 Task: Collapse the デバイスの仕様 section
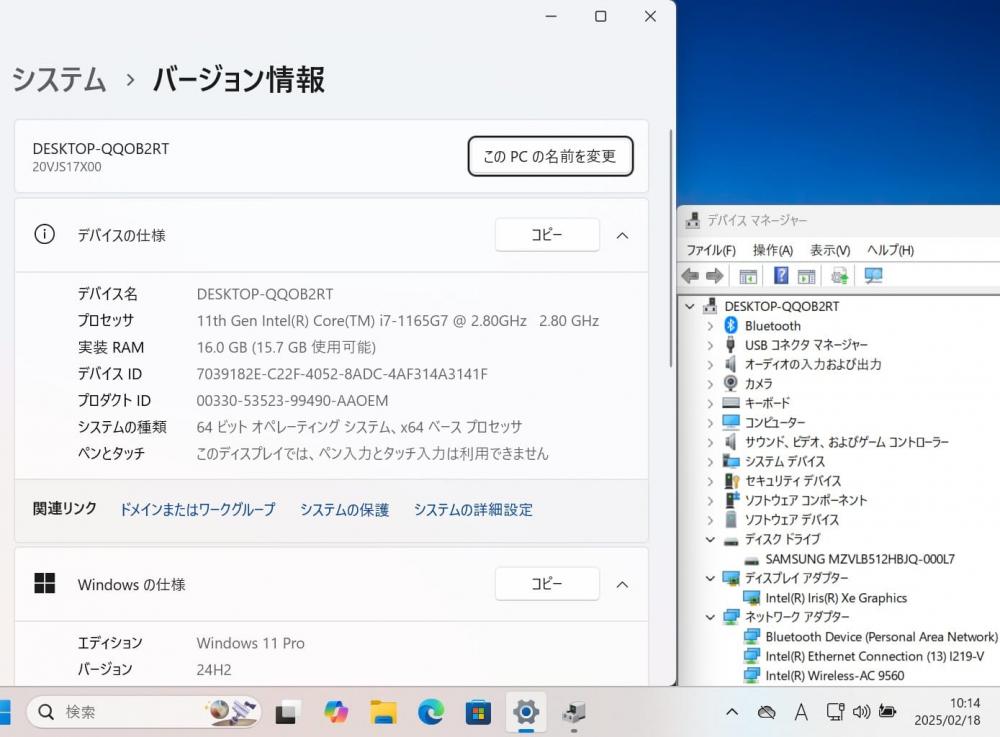[x=622, y=236]
